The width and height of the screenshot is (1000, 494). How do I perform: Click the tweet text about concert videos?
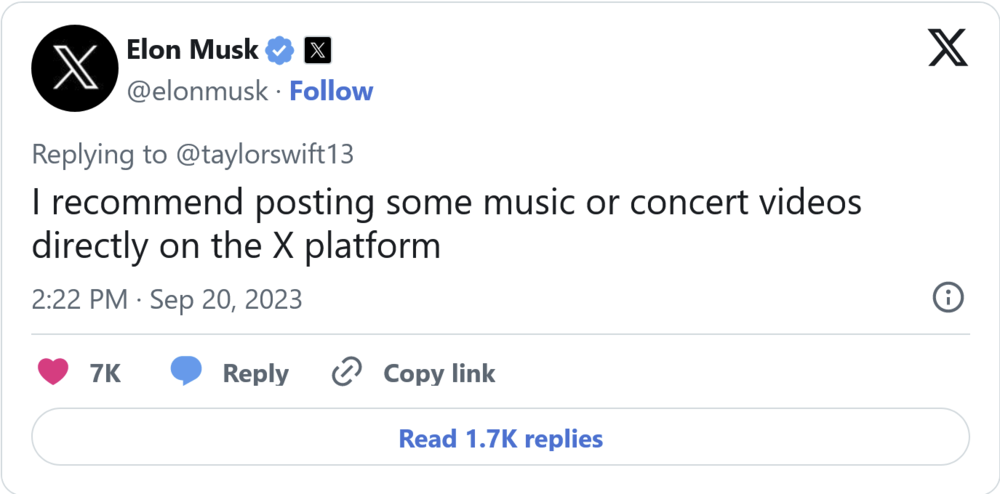446,223
